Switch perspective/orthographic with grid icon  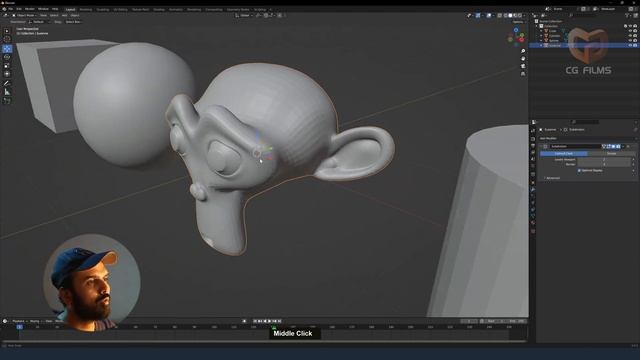[x=523, y=73]
